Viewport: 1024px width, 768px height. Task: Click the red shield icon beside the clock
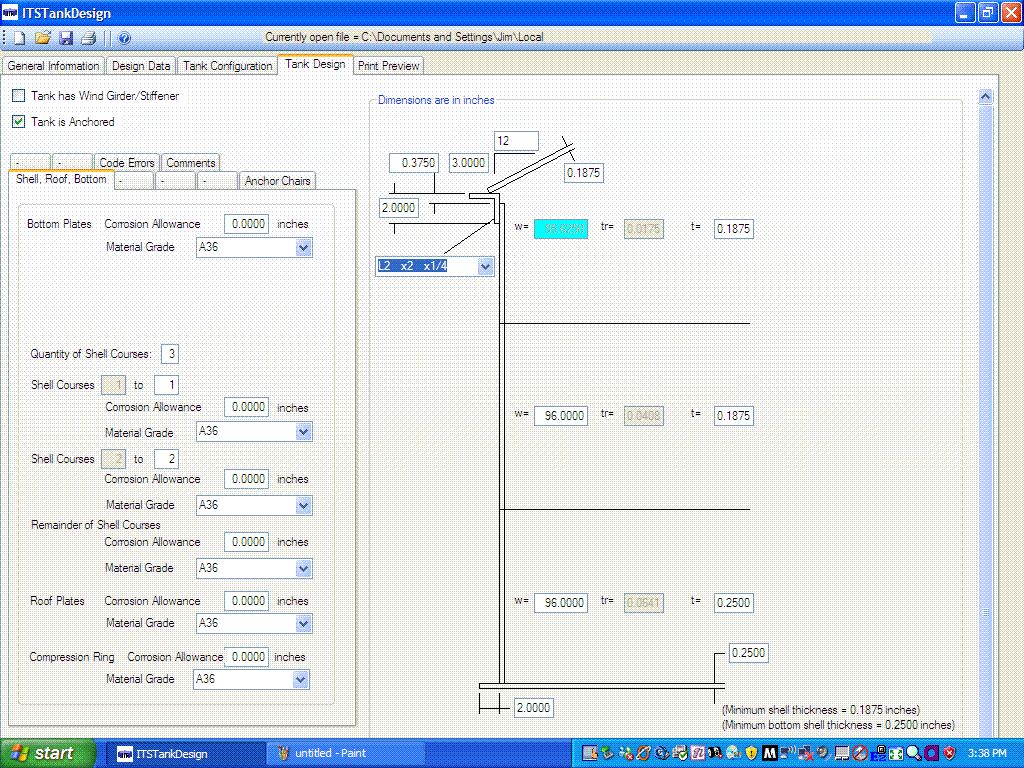[x=950, y=754]
